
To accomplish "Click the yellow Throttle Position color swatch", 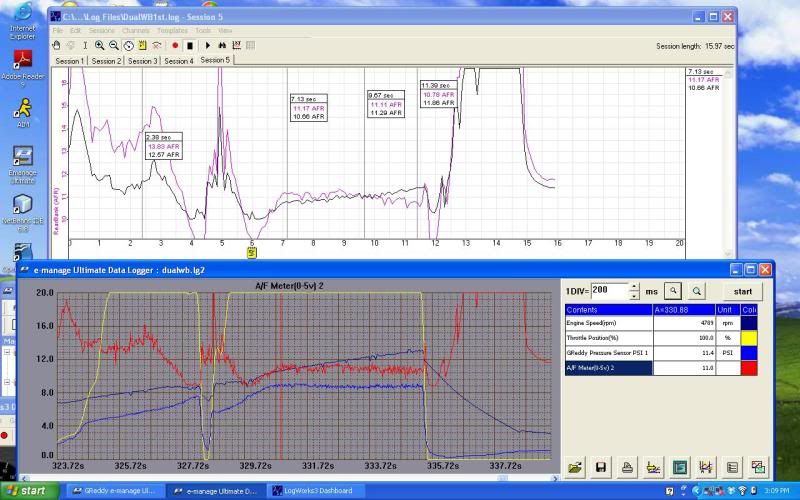I will pyautogui.click(x=750, y=339).
